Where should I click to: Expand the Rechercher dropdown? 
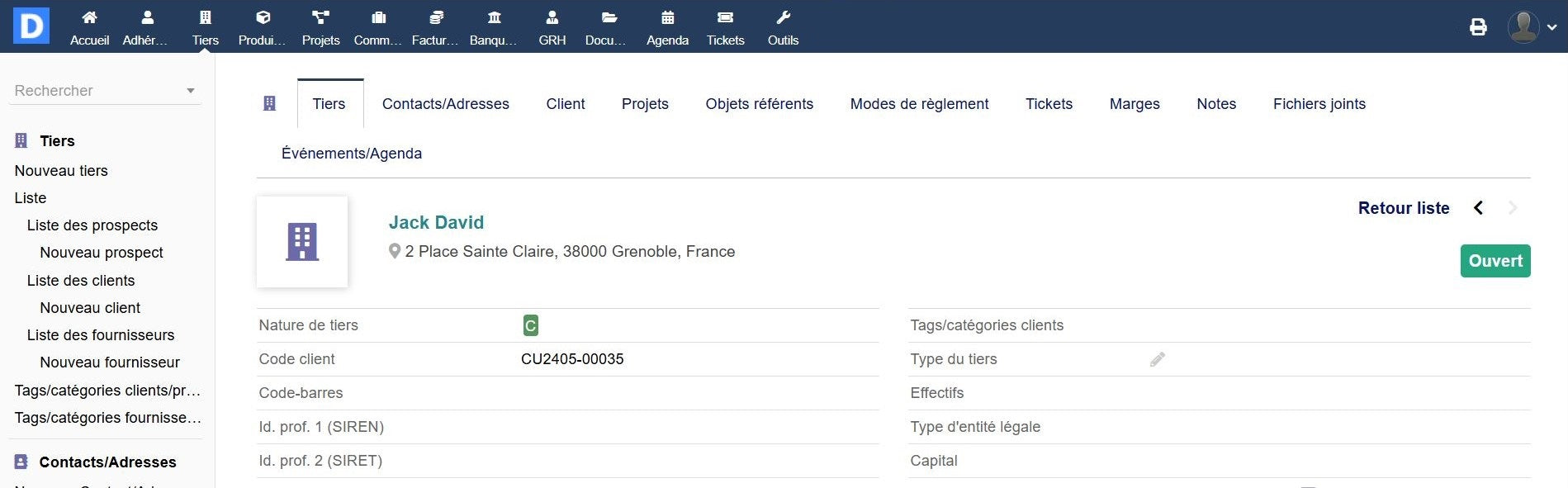point(191,91)
